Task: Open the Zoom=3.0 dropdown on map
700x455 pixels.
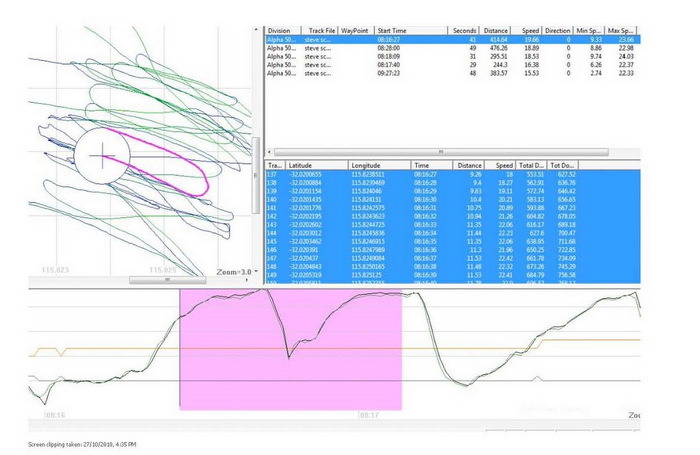Action: point(237,271)
